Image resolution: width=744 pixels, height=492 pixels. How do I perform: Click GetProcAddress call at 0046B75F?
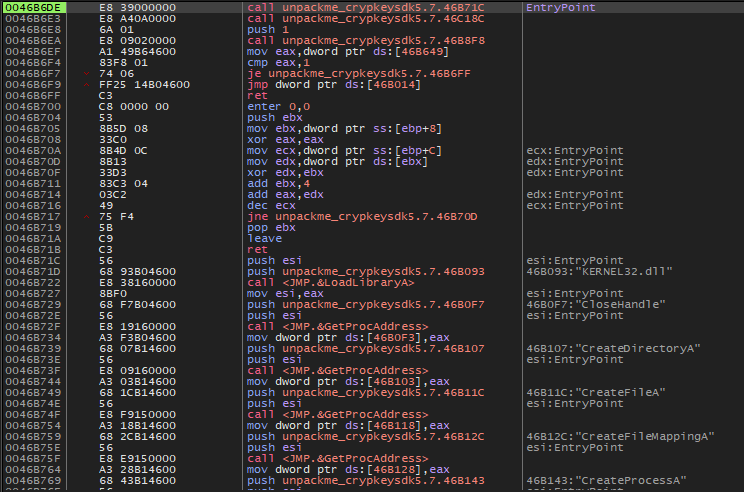337,458
